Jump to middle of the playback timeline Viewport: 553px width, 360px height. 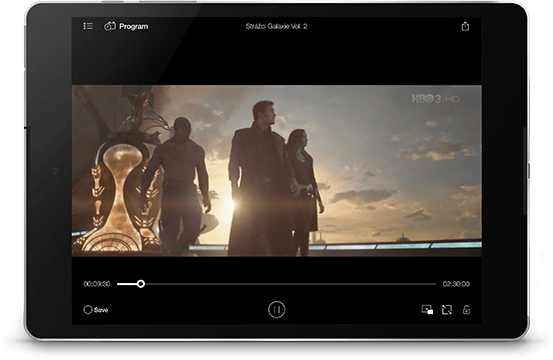[x=277, y=283]
